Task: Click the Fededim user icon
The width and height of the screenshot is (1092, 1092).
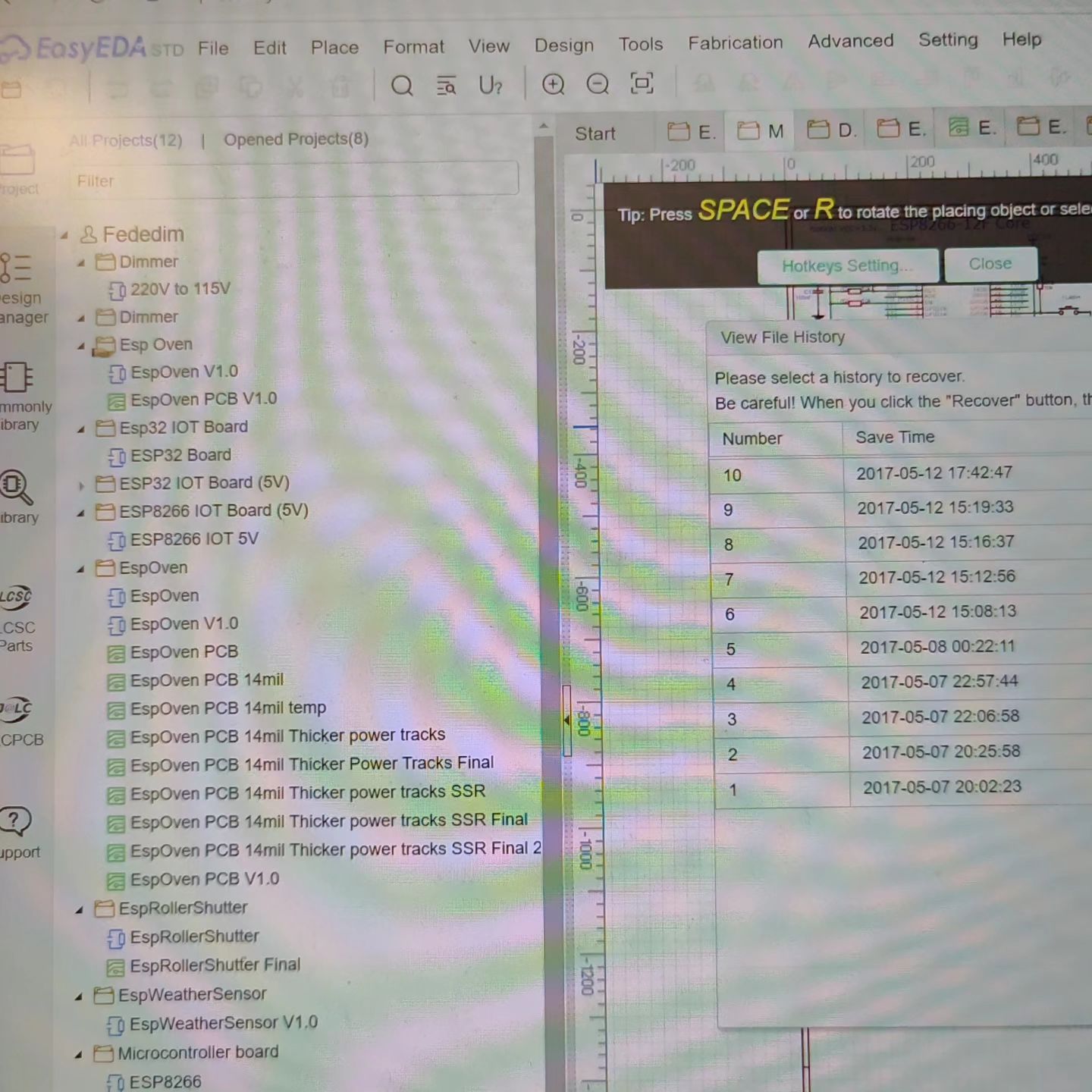Action: (x=89, y=234)
